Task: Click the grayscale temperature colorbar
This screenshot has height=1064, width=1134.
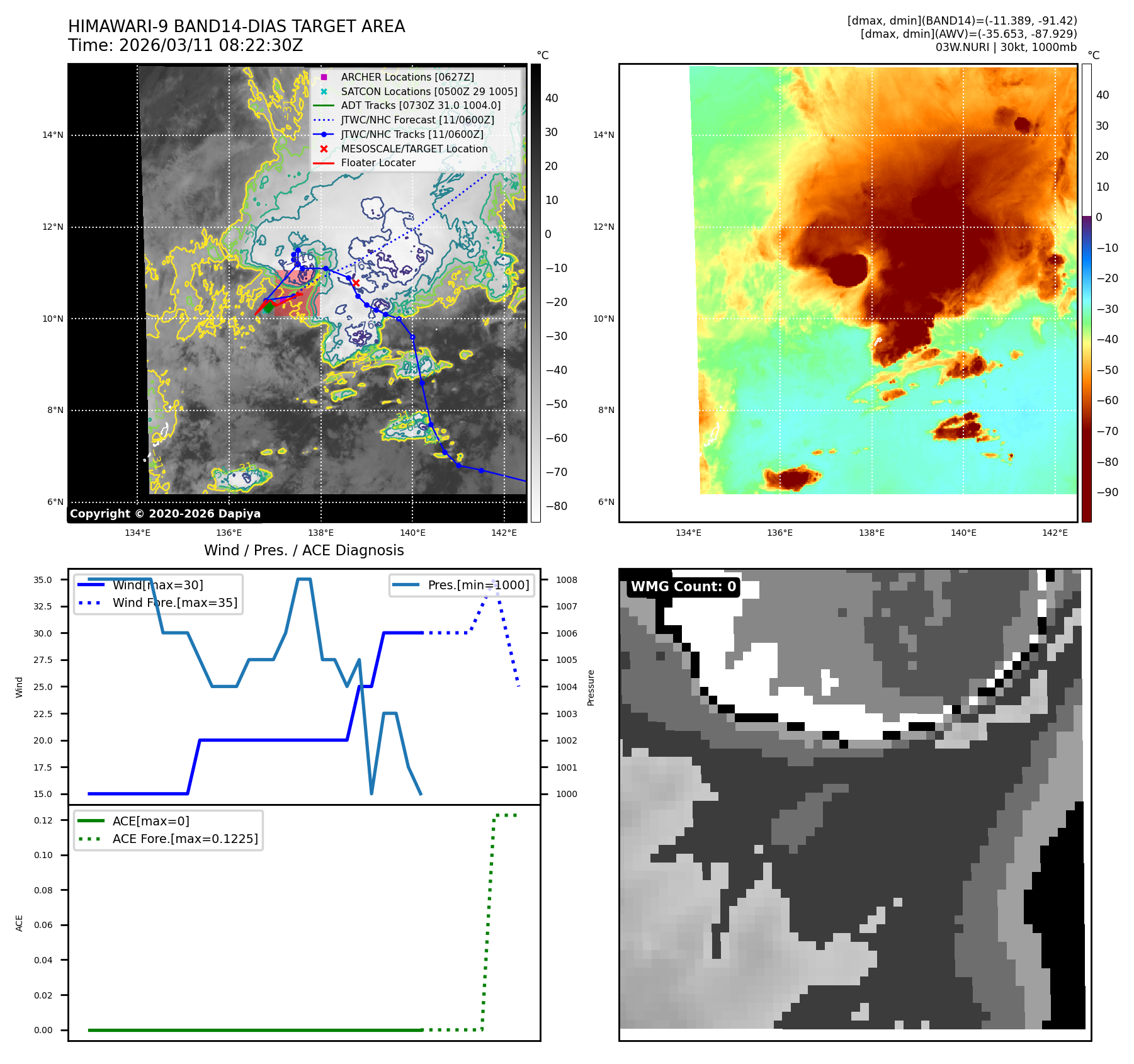Action: (535, 293)
